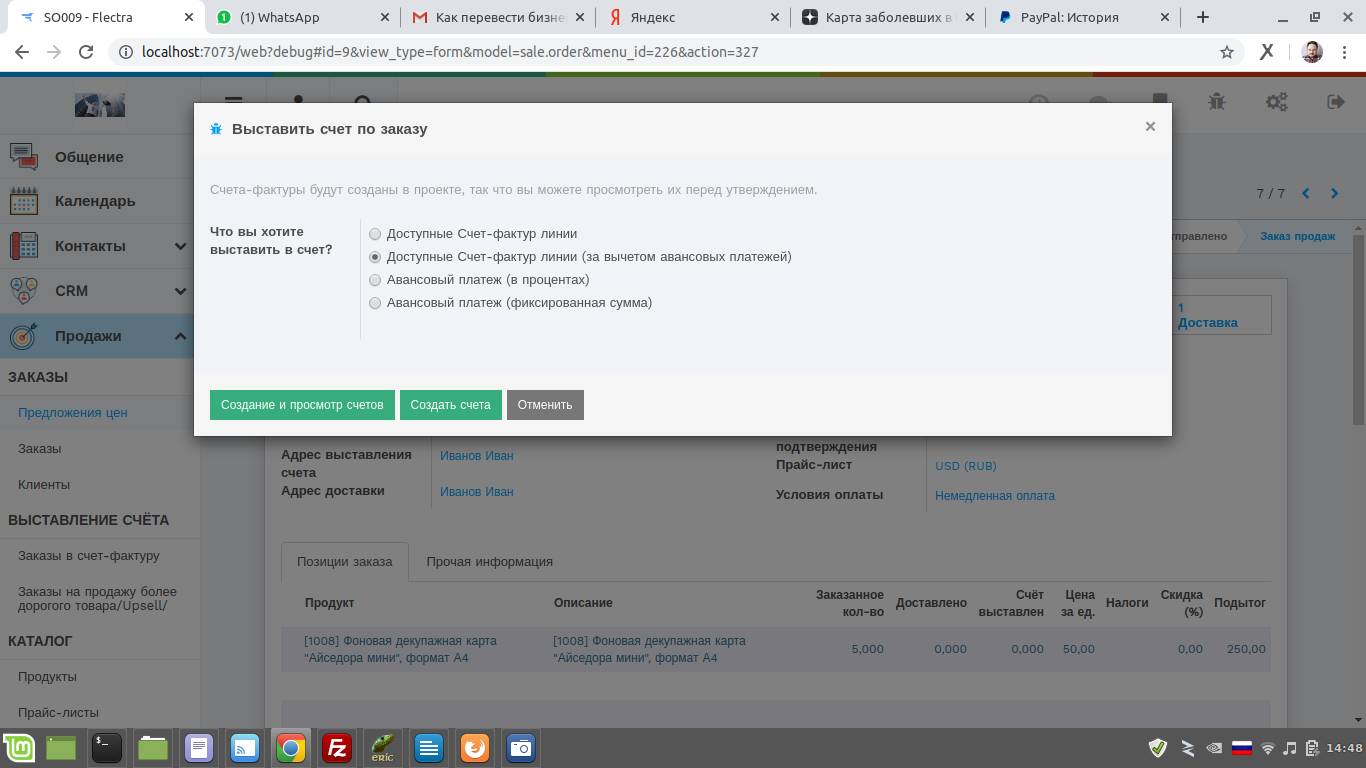Click the settings gears icon in header
The width and height of the screenshot is (1366, 768).
pyautogui.click(x=1277, y=102)
